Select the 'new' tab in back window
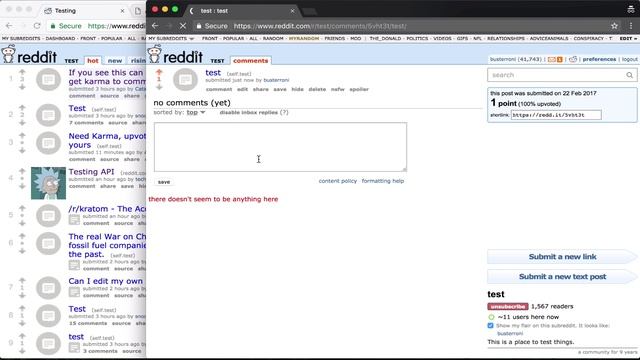 pyautogui.click(x=115, y=60)
